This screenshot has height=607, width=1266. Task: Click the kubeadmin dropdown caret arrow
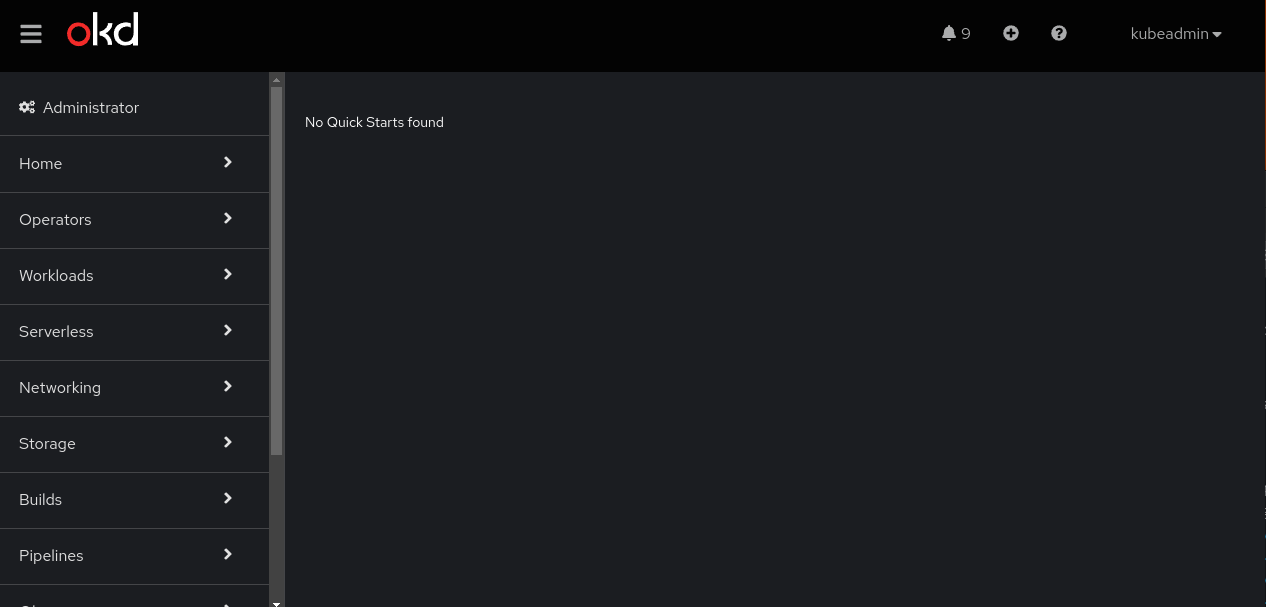point(1217,34)
